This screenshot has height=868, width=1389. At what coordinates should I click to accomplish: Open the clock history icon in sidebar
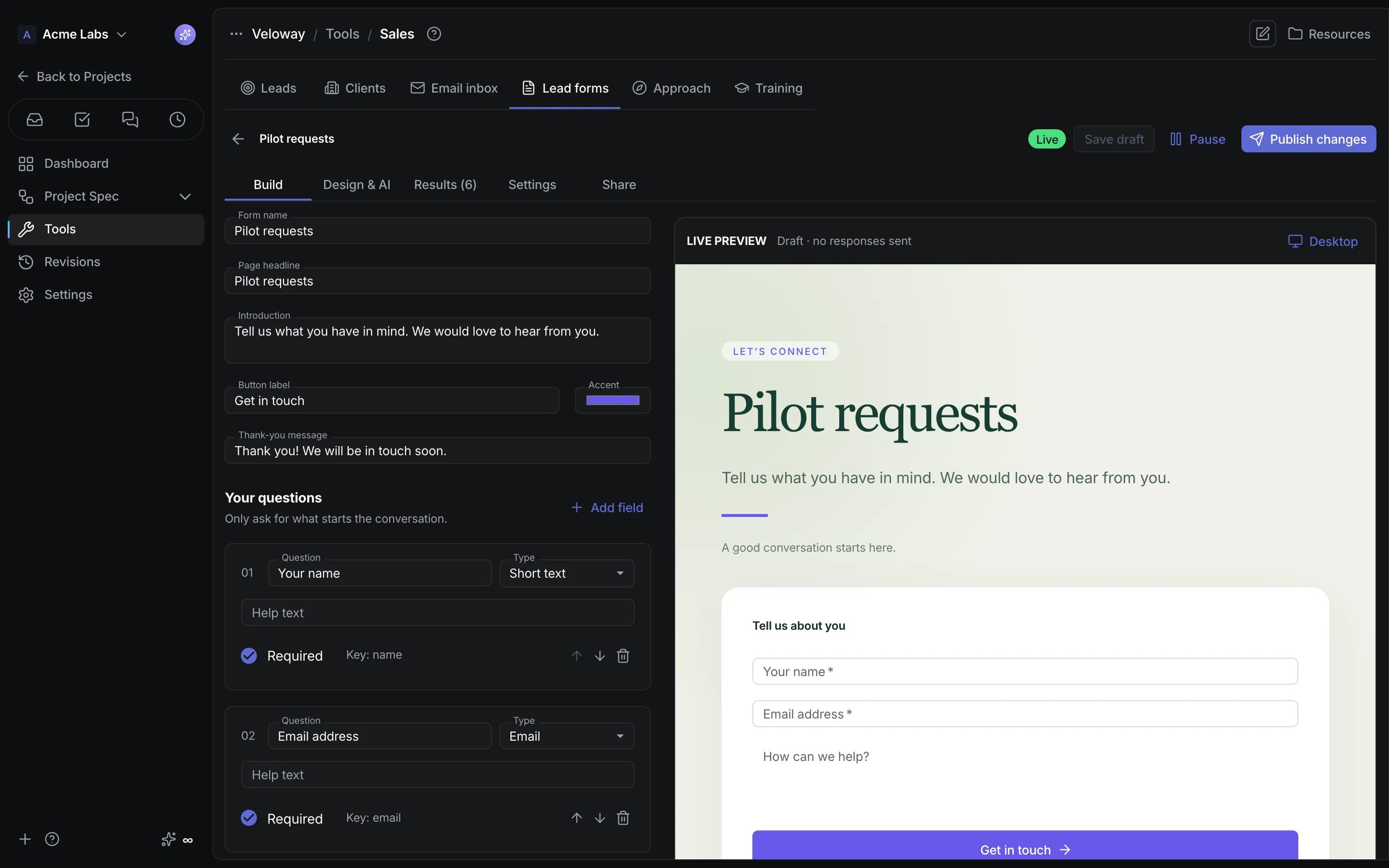(177, 120)
